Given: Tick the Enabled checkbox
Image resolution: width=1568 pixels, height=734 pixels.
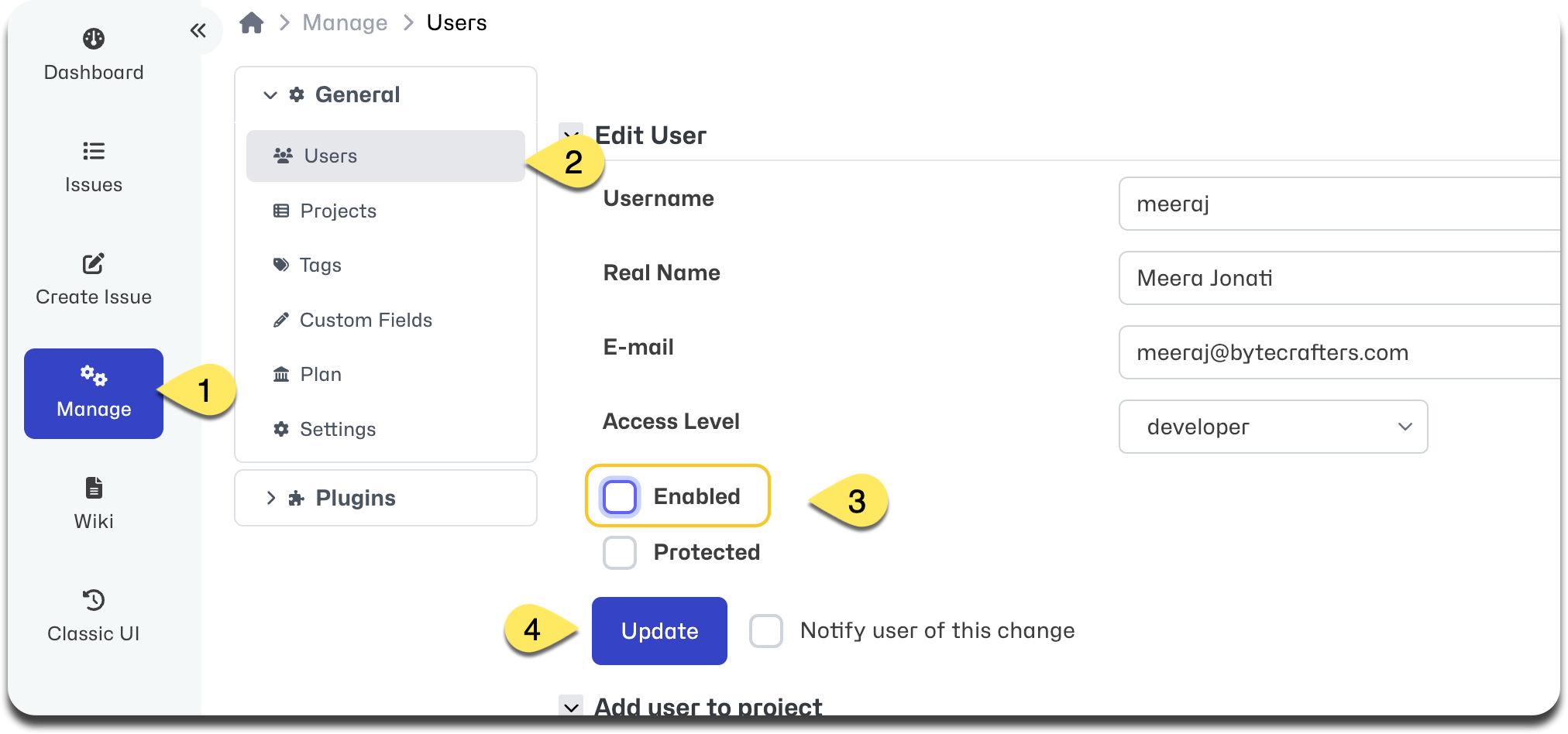Looking at the screenshot, I should [620, 496].
